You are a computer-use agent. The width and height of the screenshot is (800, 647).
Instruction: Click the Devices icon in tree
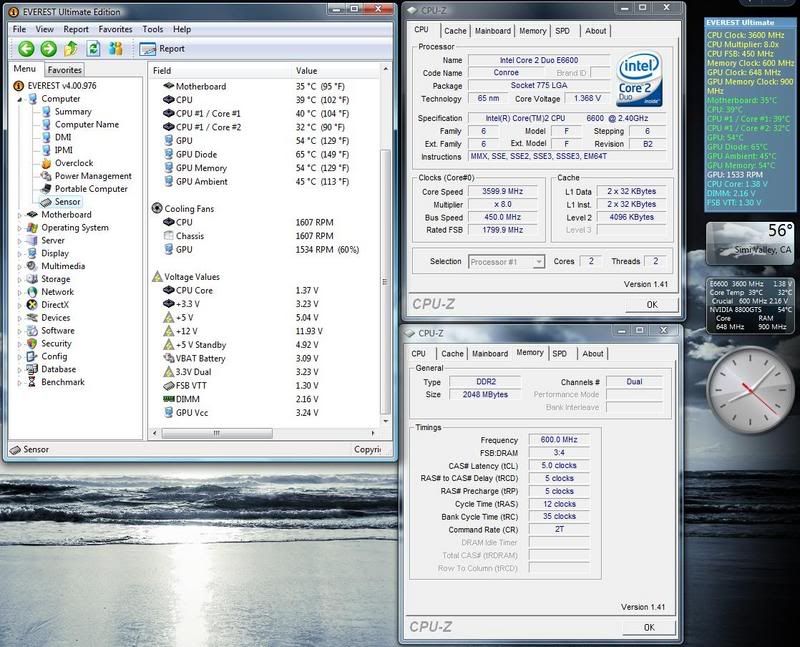(x=33, y=318)
